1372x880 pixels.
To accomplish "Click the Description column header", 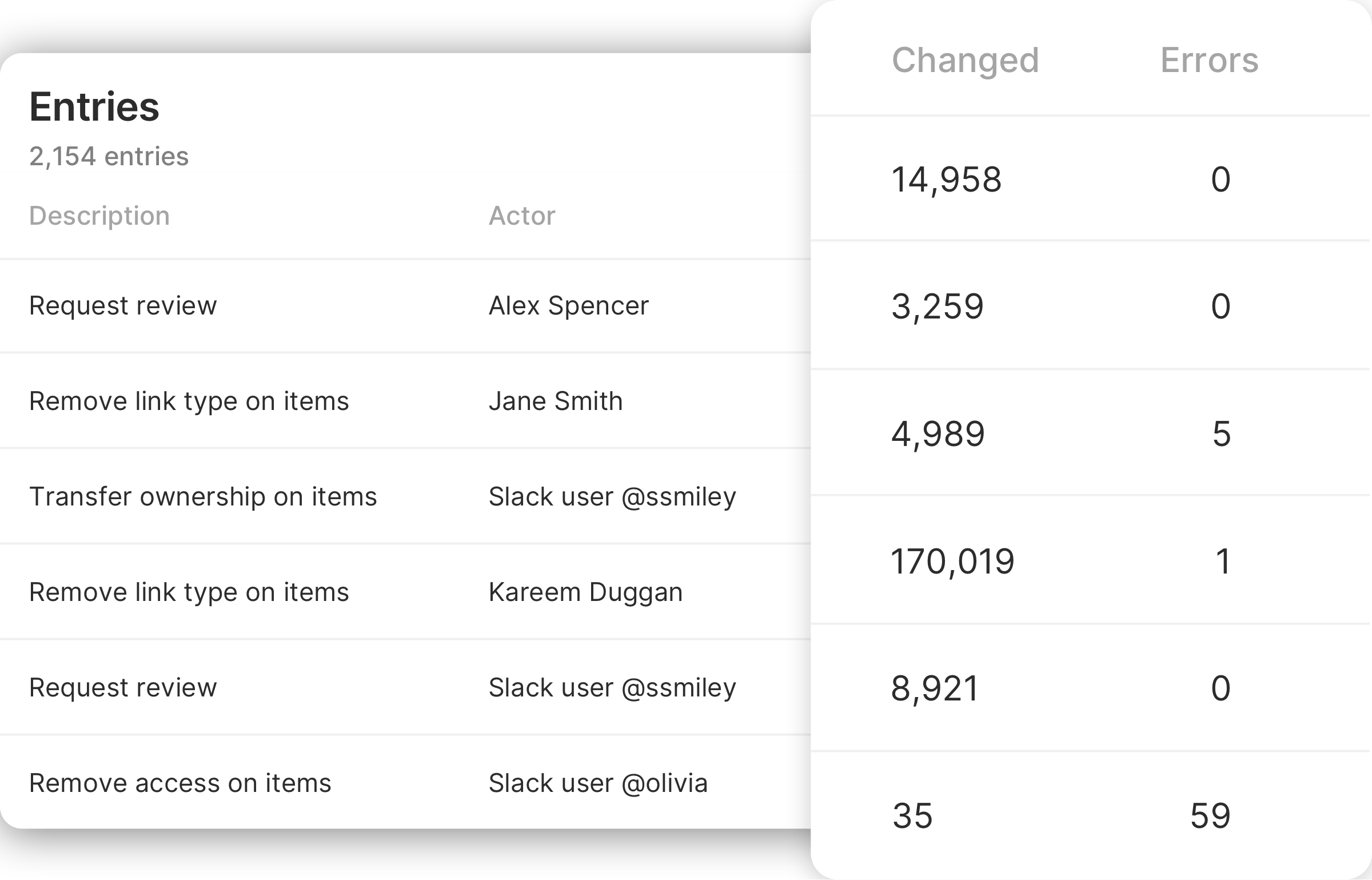I will tap(99, 216).
